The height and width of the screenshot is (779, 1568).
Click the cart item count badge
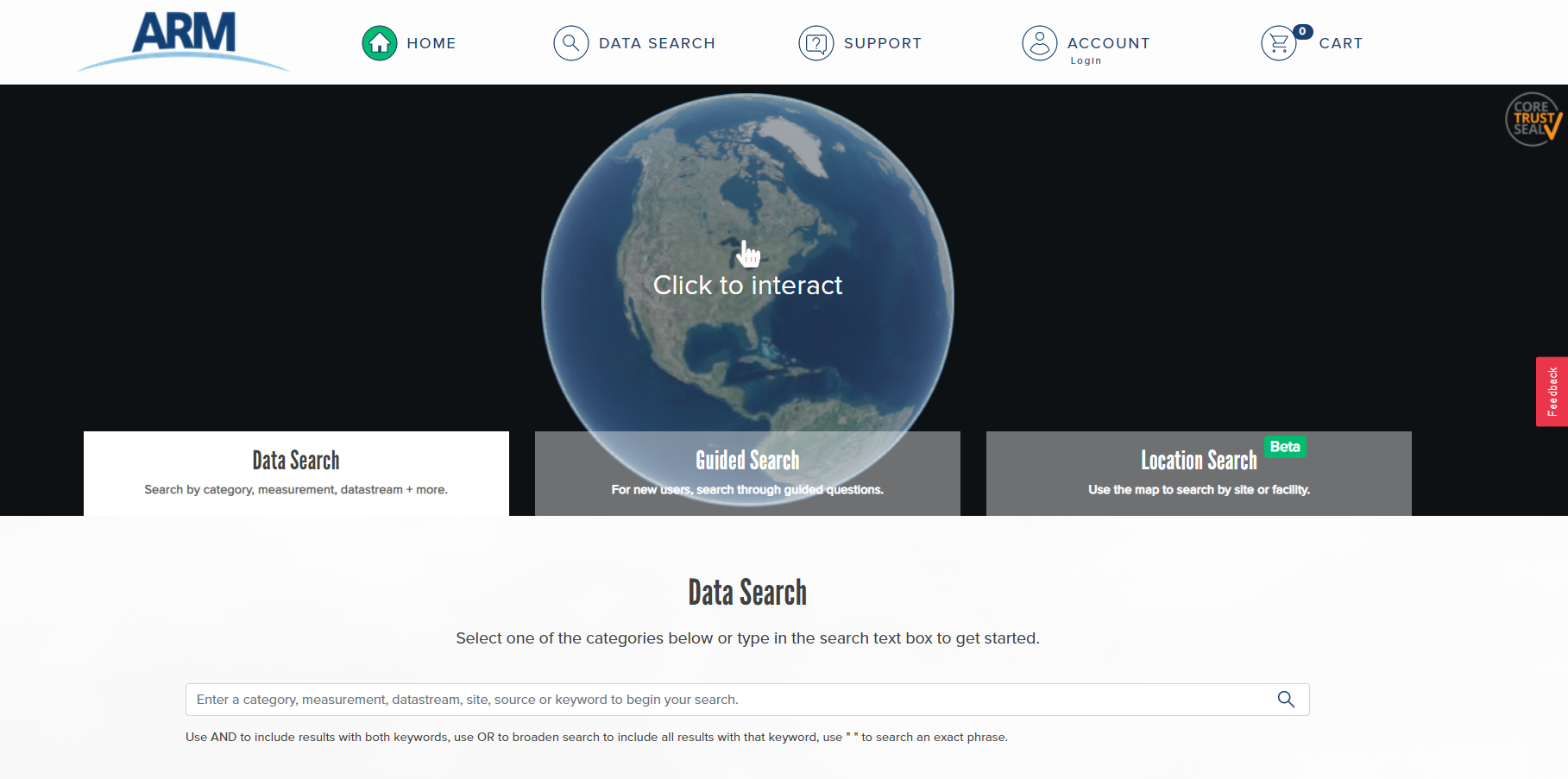point(1302,32)
